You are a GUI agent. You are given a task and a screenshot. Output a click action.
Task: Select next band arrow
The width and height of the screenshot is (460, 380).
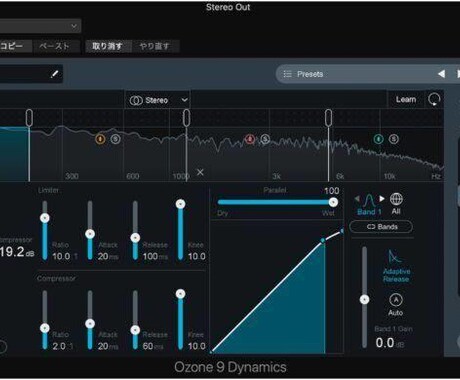pos(382,199)
